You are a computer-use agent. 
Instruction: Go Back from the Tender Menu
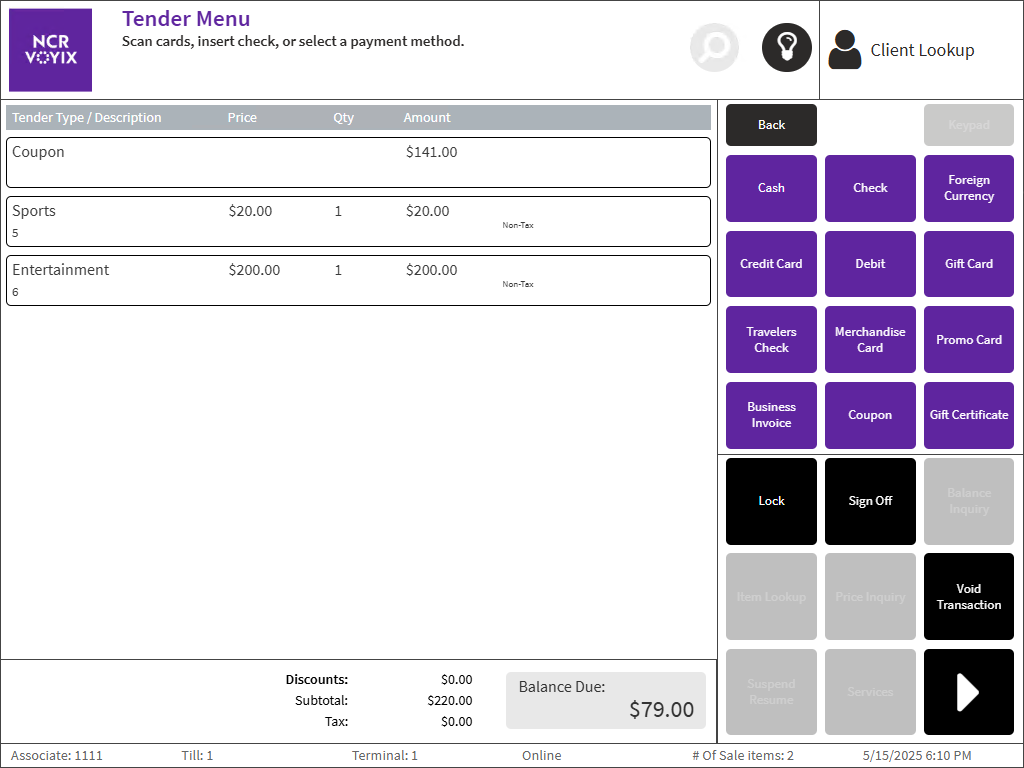tap(771, 125)
